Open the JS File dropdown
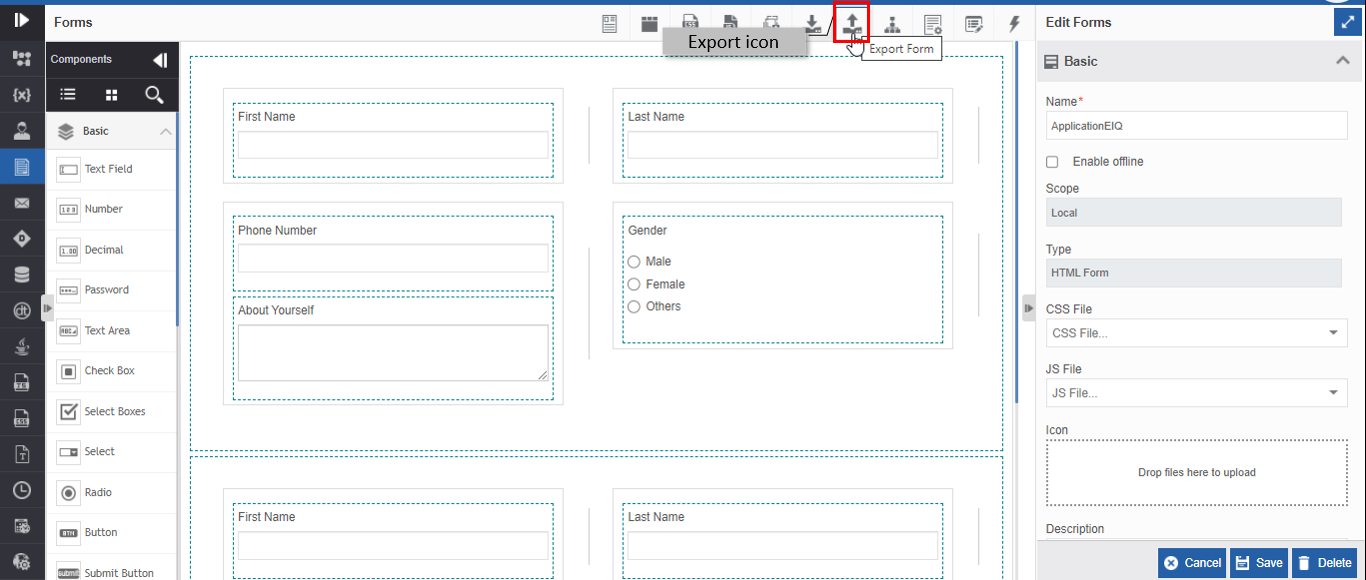 [x=1197, y=393]
